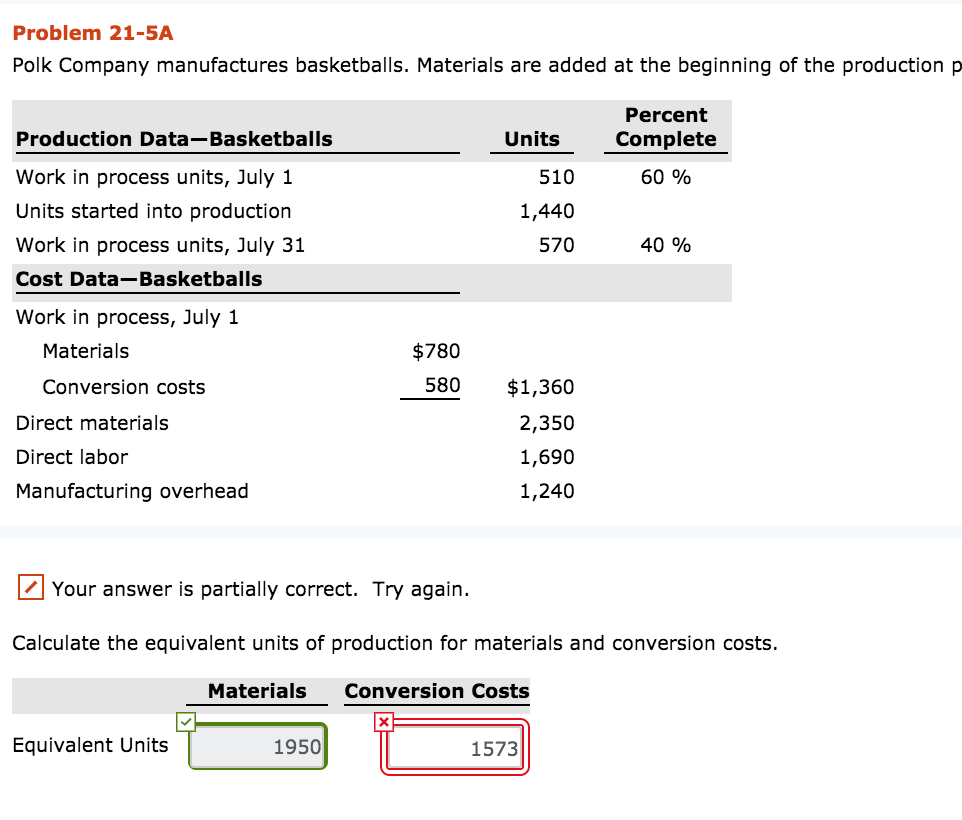Select the Conversion Costs input showing 1573
This screenshot has width=962, height=820.
pyautogui.click(x=455, y=746)
